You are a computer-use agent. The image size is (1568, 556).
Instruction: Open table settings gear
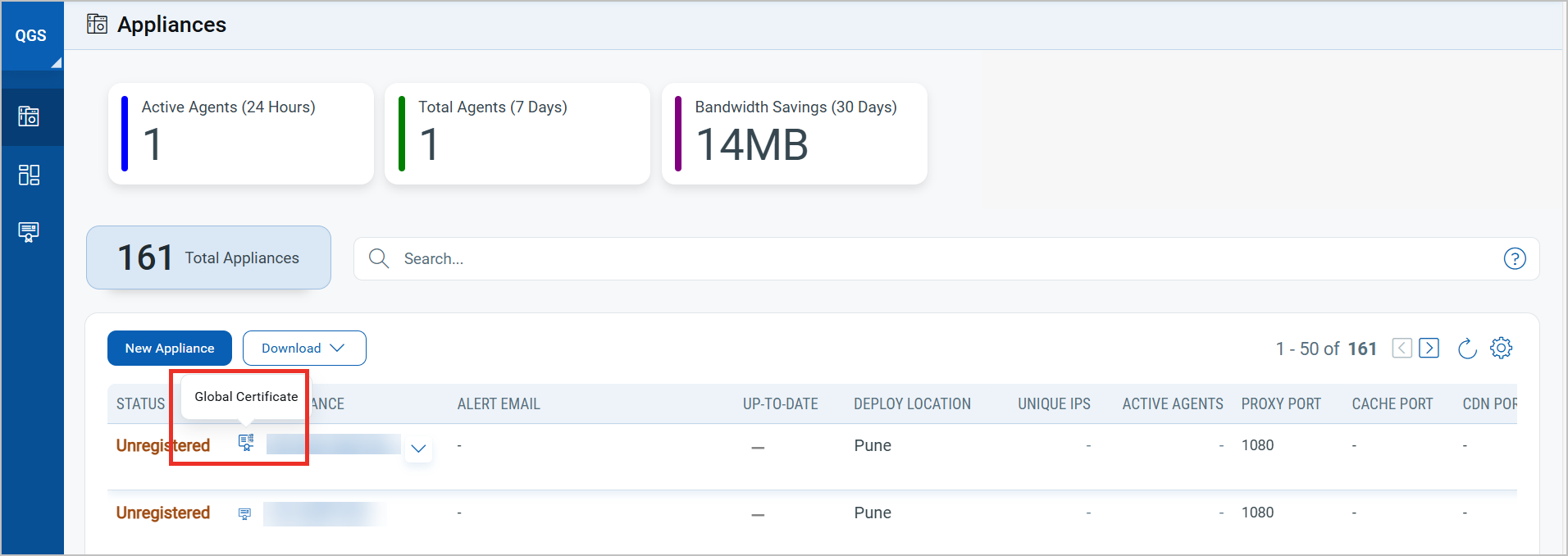1501,348
